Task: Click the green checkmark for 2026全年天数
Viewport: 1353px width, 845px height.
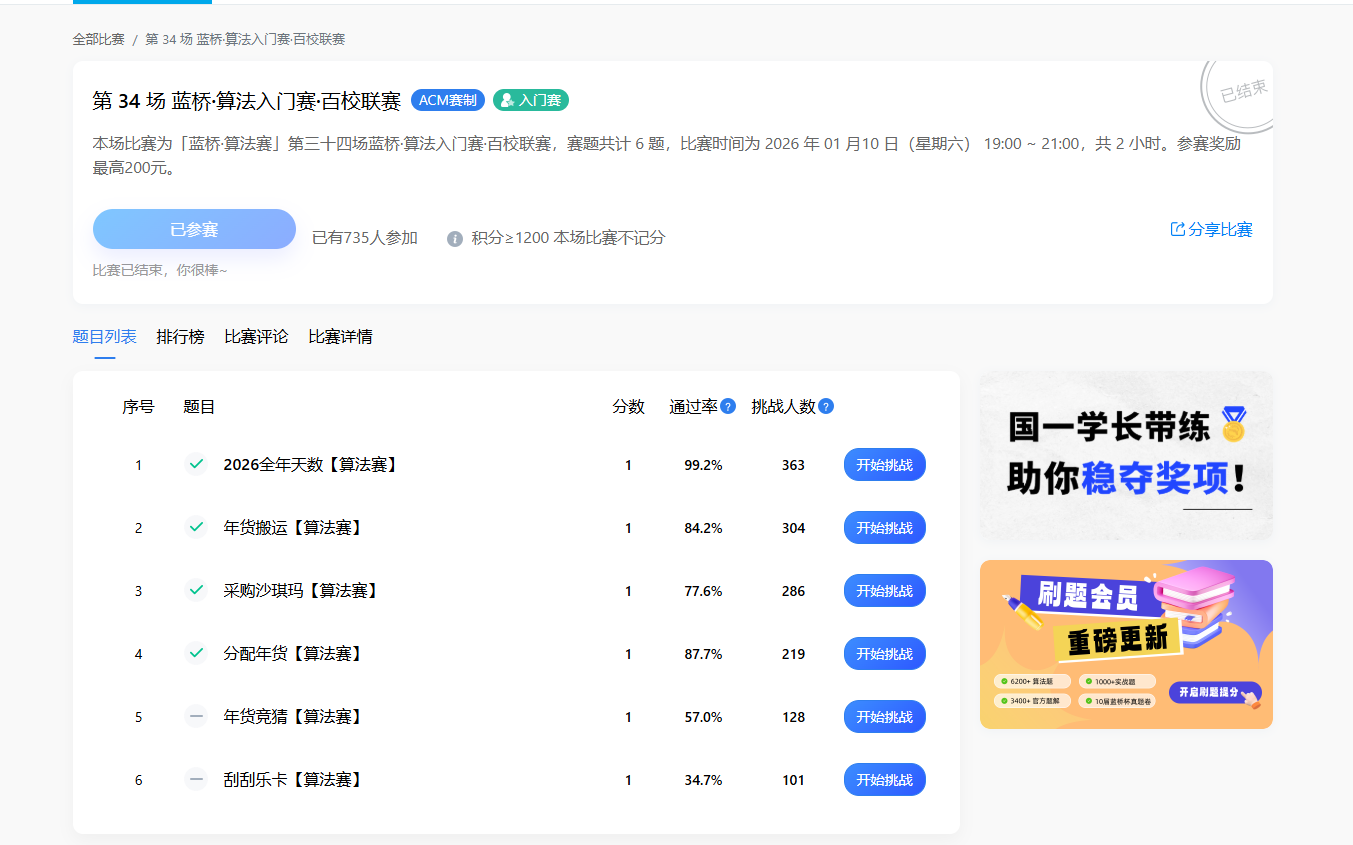Action: pyautogui.click(x=196, y=465)
